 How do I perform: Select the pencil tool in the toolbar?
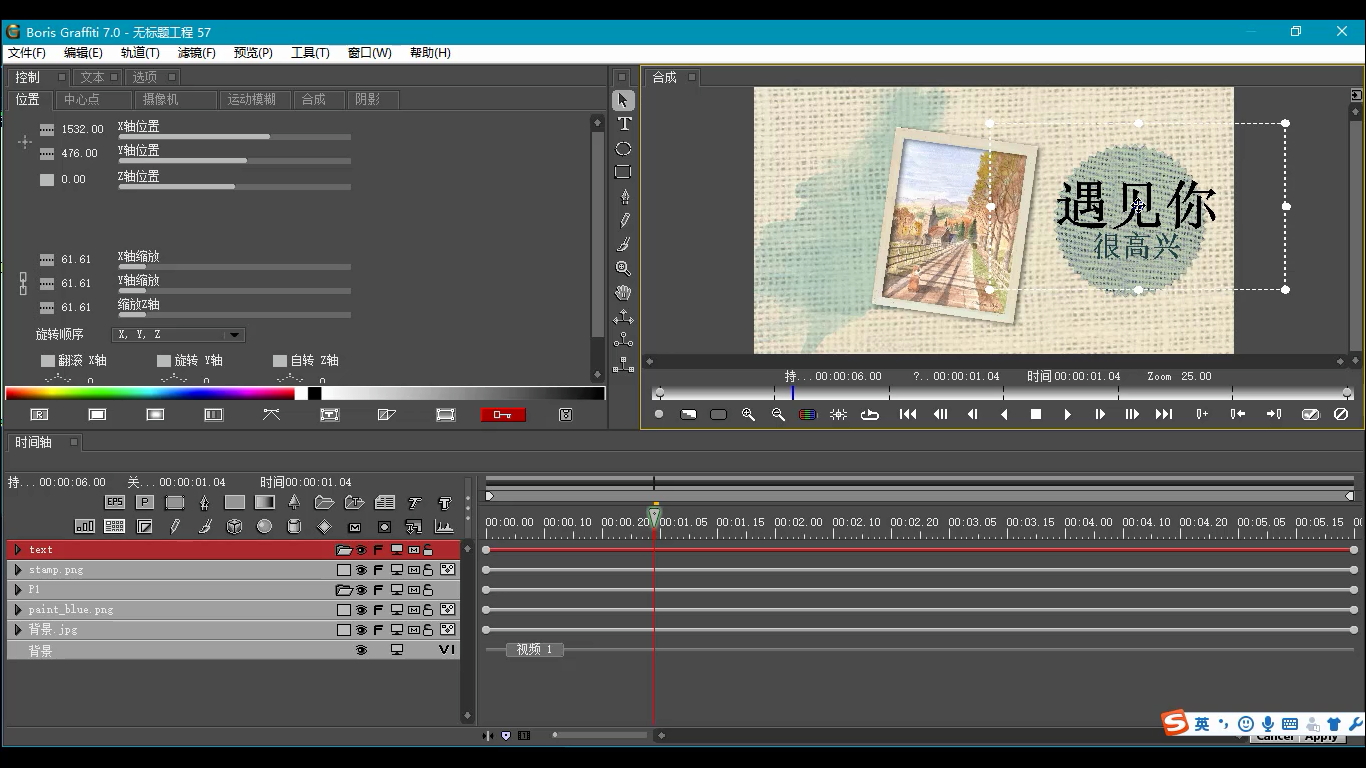tap(625, 220)
